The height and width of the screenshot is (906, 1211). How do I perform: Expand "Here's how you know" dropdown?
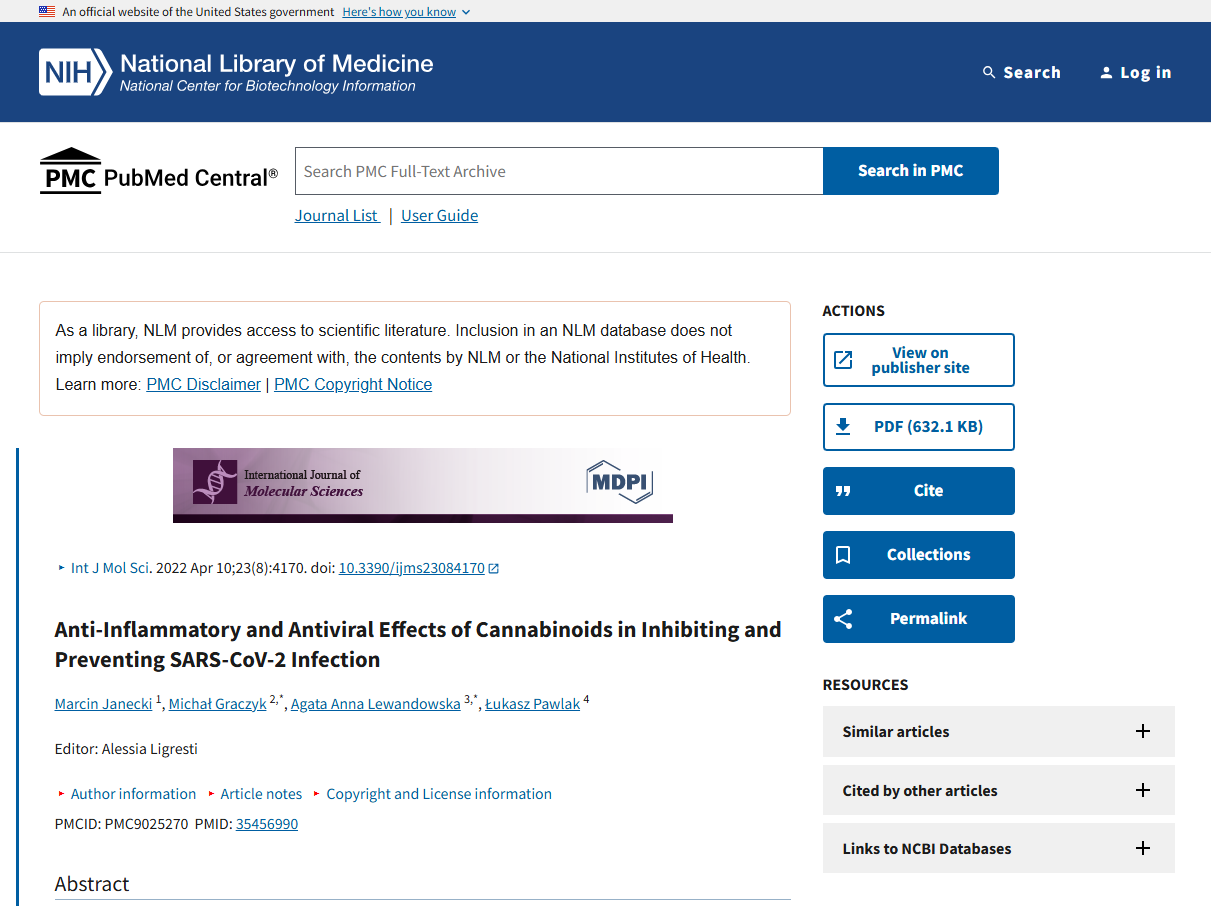pos(406,12)
